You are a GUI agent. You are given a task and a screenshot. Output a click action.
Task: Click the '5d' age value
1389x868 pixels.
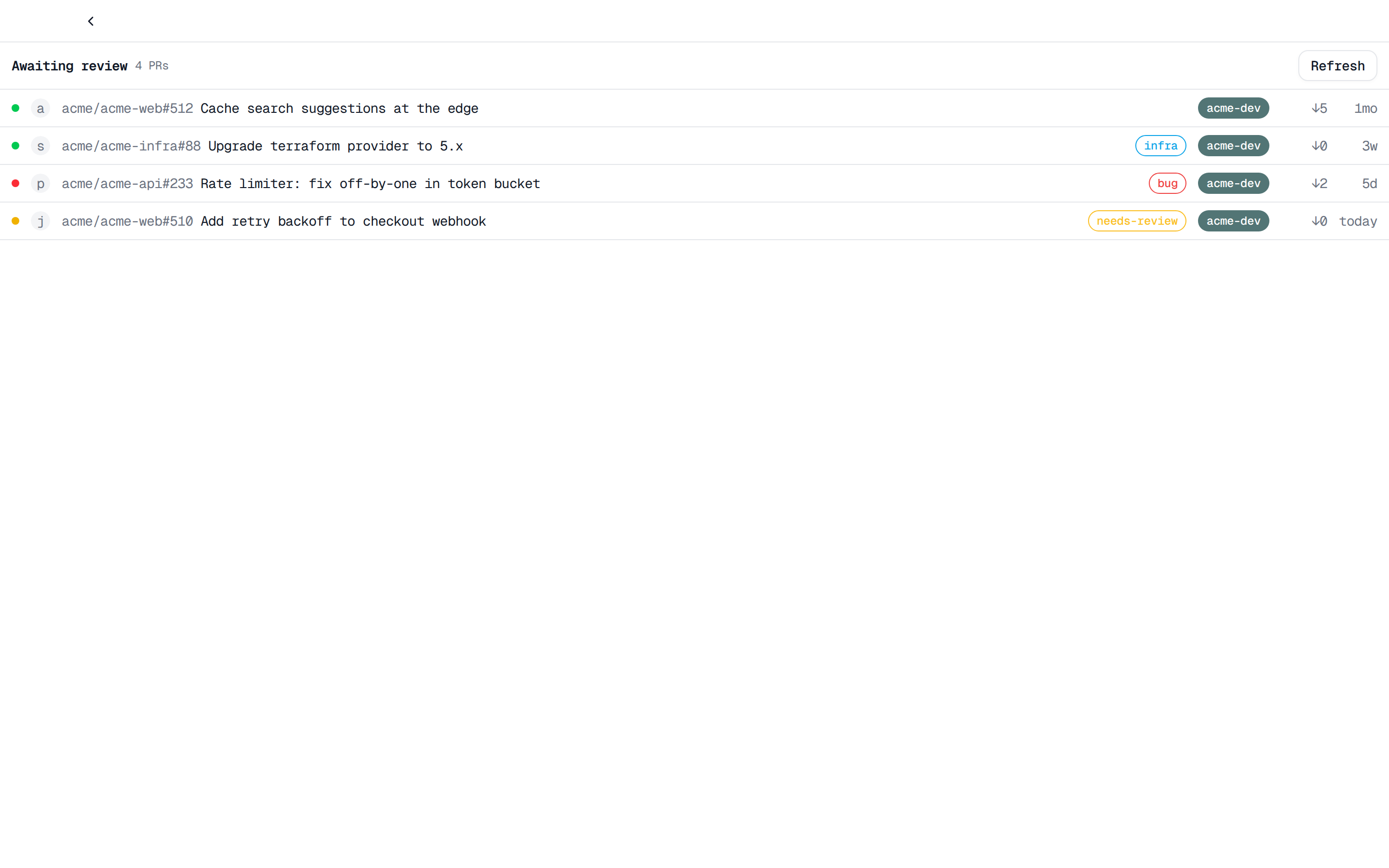tap(1370, 184)
